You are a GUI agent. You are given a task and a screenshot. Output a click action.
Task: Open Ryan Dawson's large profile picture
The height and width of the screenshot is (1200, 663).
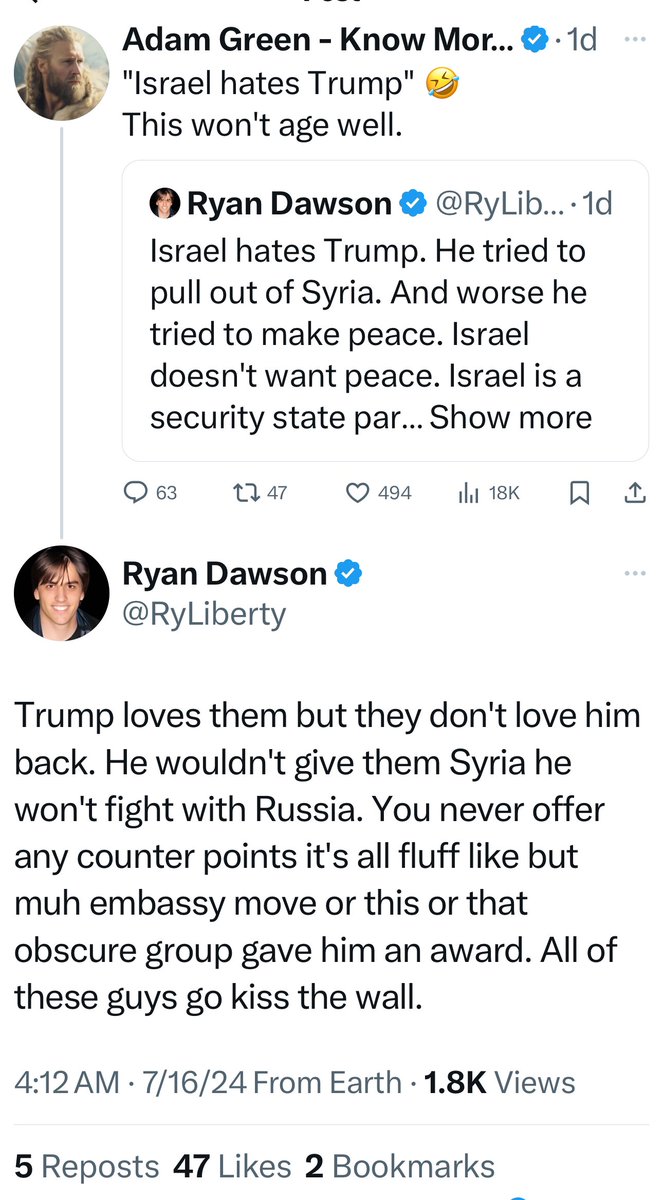tap(61, 593)
